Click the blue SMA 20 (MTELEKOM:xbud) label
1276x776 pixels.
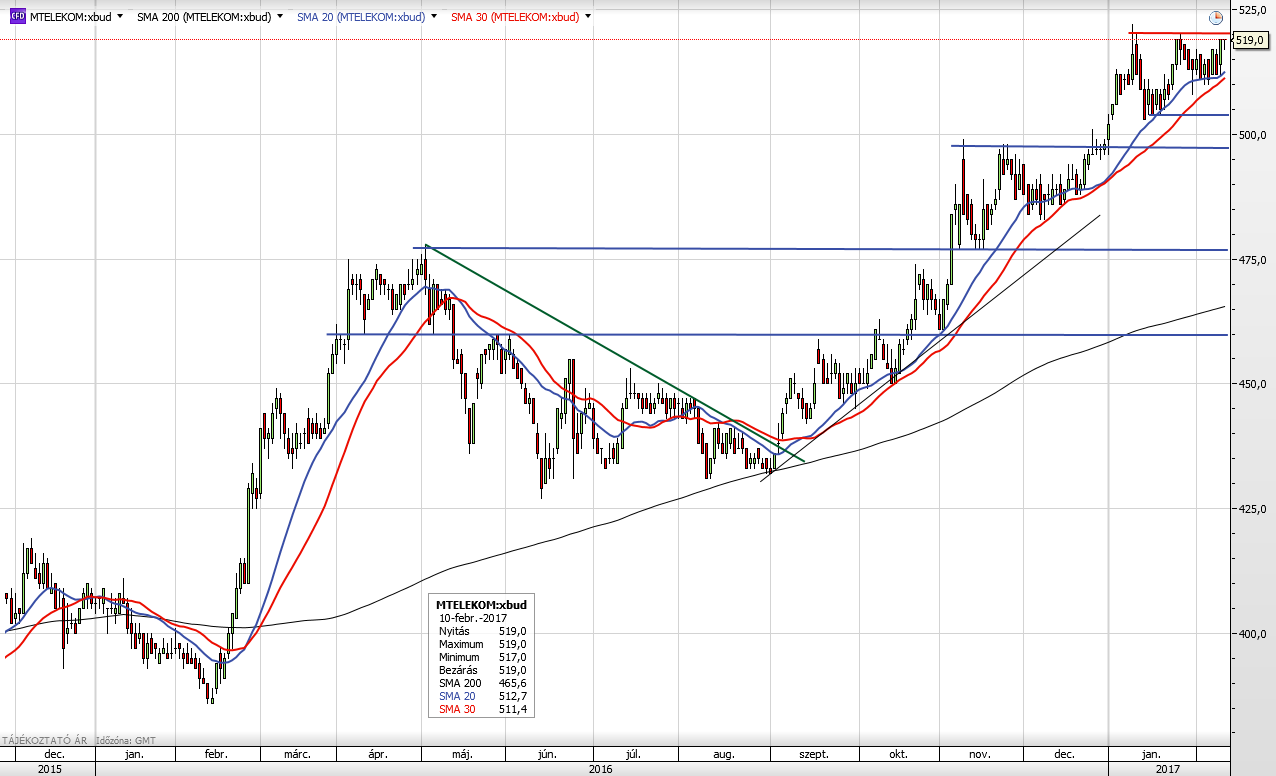pyautogui.click(x=361, y=17)
